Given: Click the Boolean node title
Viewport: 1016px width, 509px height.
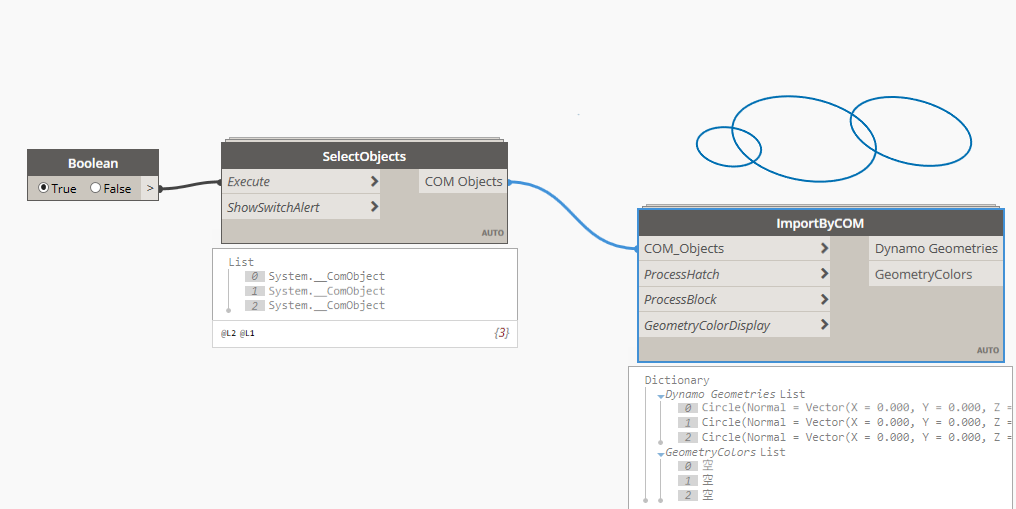Looking at the screenshot, I should pos(93,163).
